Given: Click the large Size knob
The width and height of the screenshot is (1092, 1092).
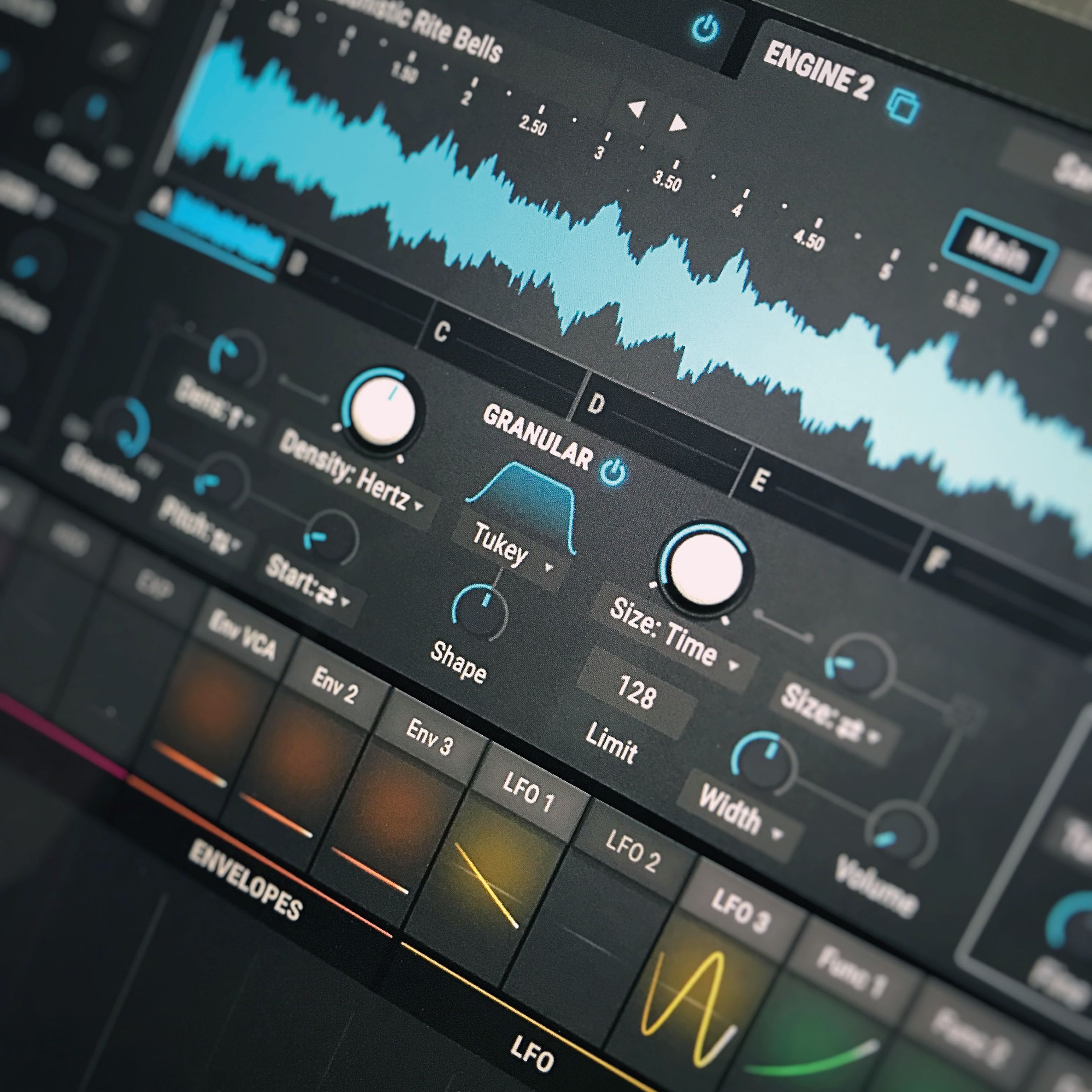Looking at the screenshot, I should (x=706, y=570).
